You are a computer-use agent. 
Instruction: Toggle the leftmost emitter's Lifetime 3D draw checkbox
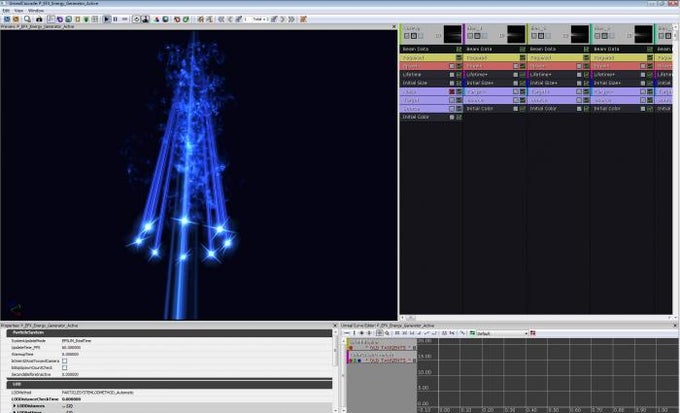[x=451, y=75]
